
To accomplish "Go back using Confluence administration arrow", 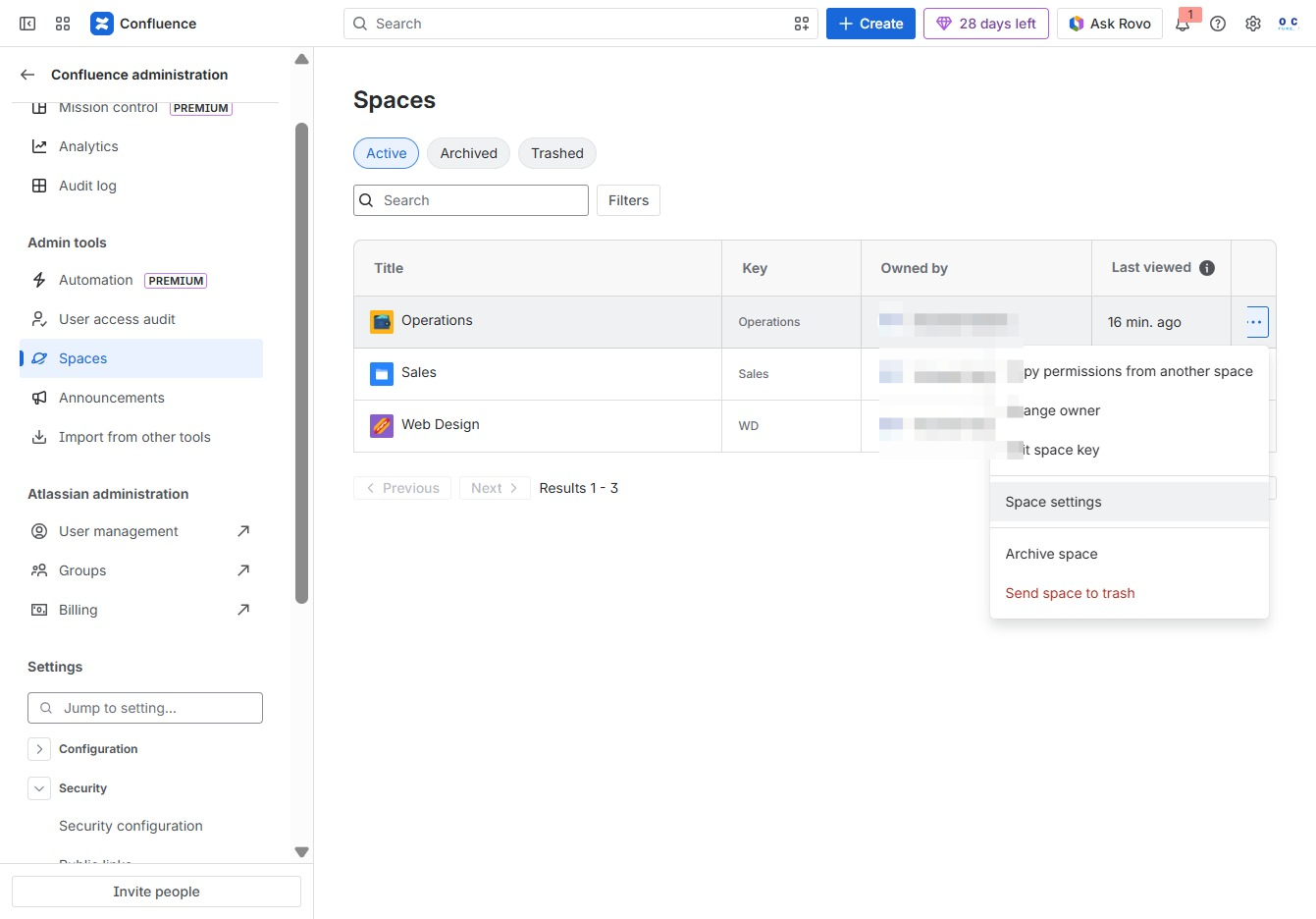I will click(x=27, y=75).
